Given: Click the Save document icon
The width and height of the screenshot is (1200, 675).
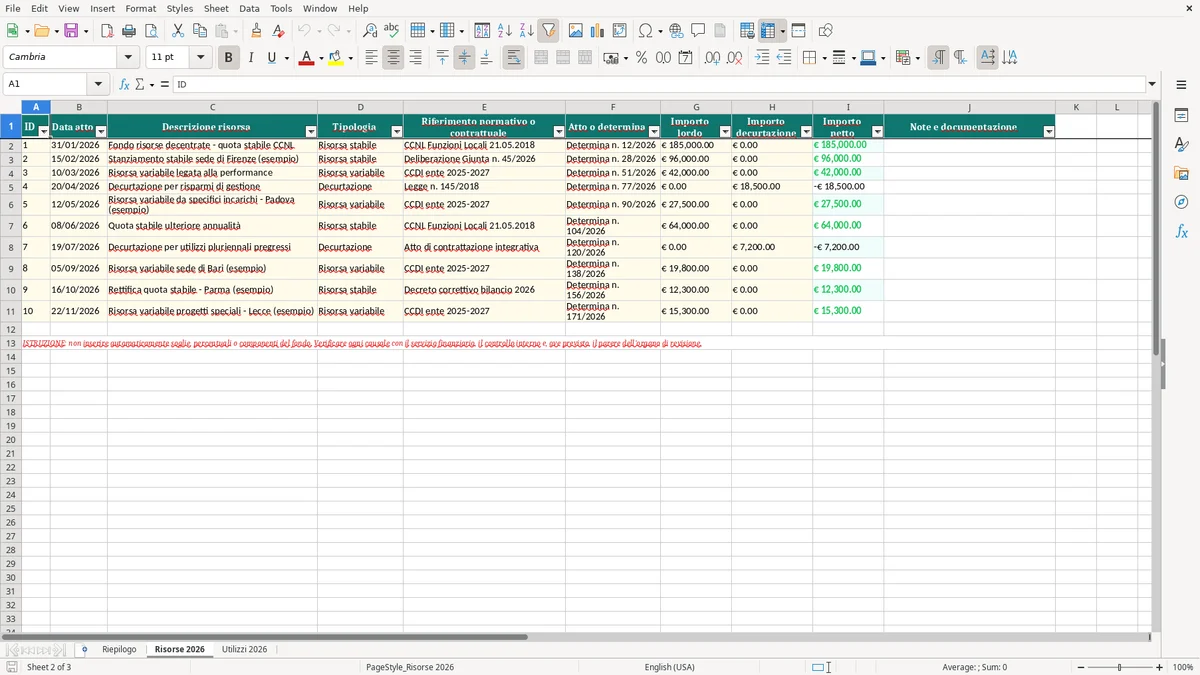Looking at the screenshot, I should tap(71, 31).
